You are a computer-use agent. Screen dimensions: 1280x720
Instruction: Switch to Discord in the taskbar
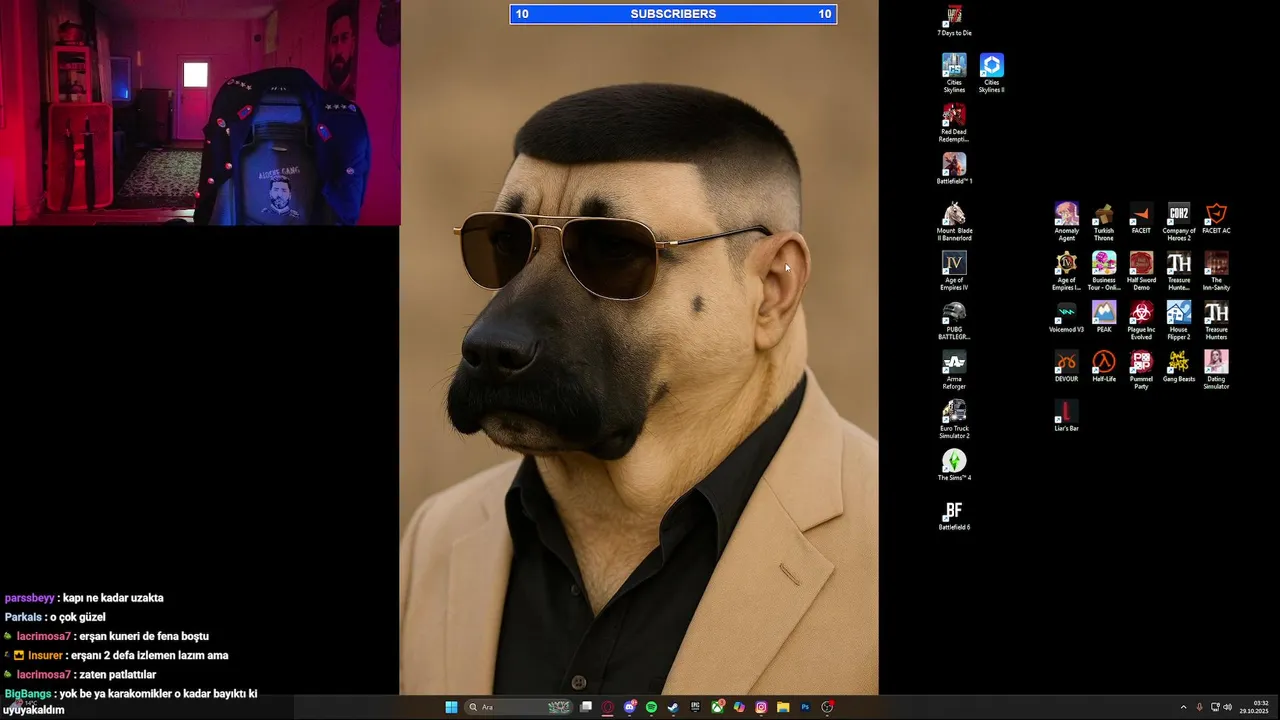tap(629, 707)
